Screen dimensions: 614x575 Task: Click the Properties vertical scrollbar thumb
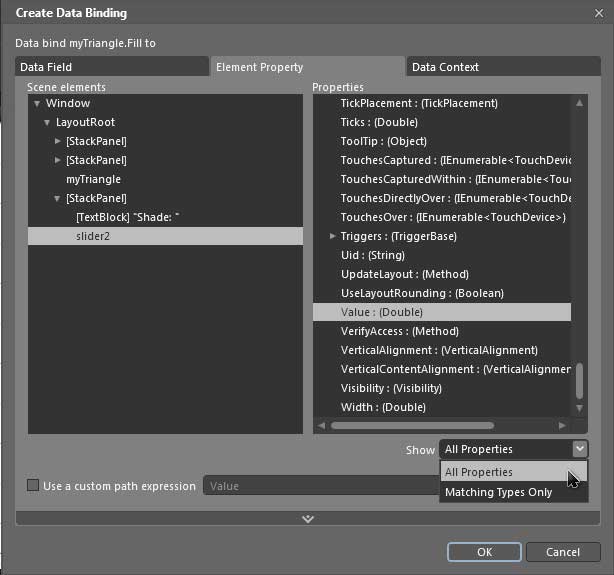point(580,381)
